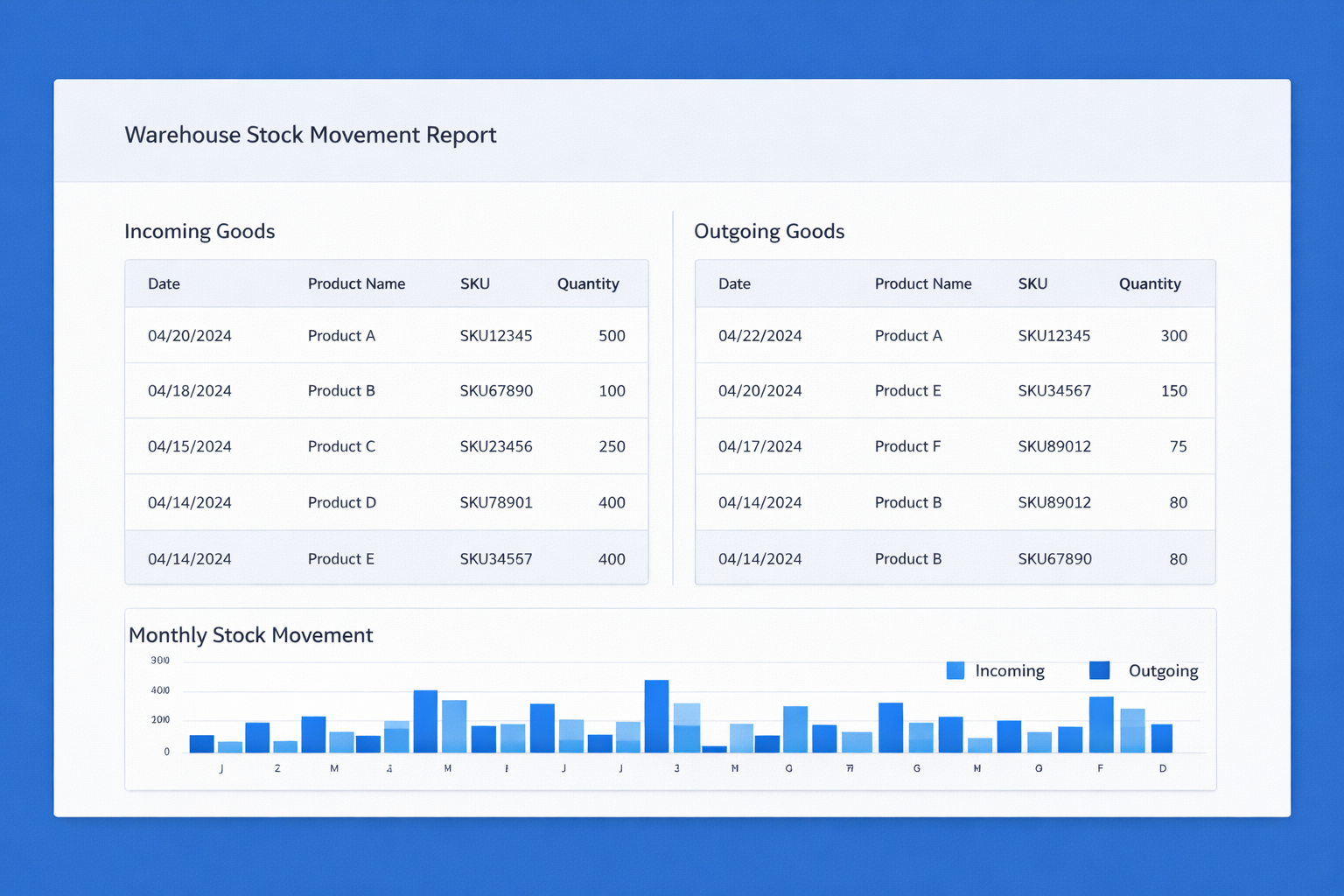Select SKU12345 in the Incoming Goods table
The height and width of the screenshot is (896, 1344).
(496, 336)
